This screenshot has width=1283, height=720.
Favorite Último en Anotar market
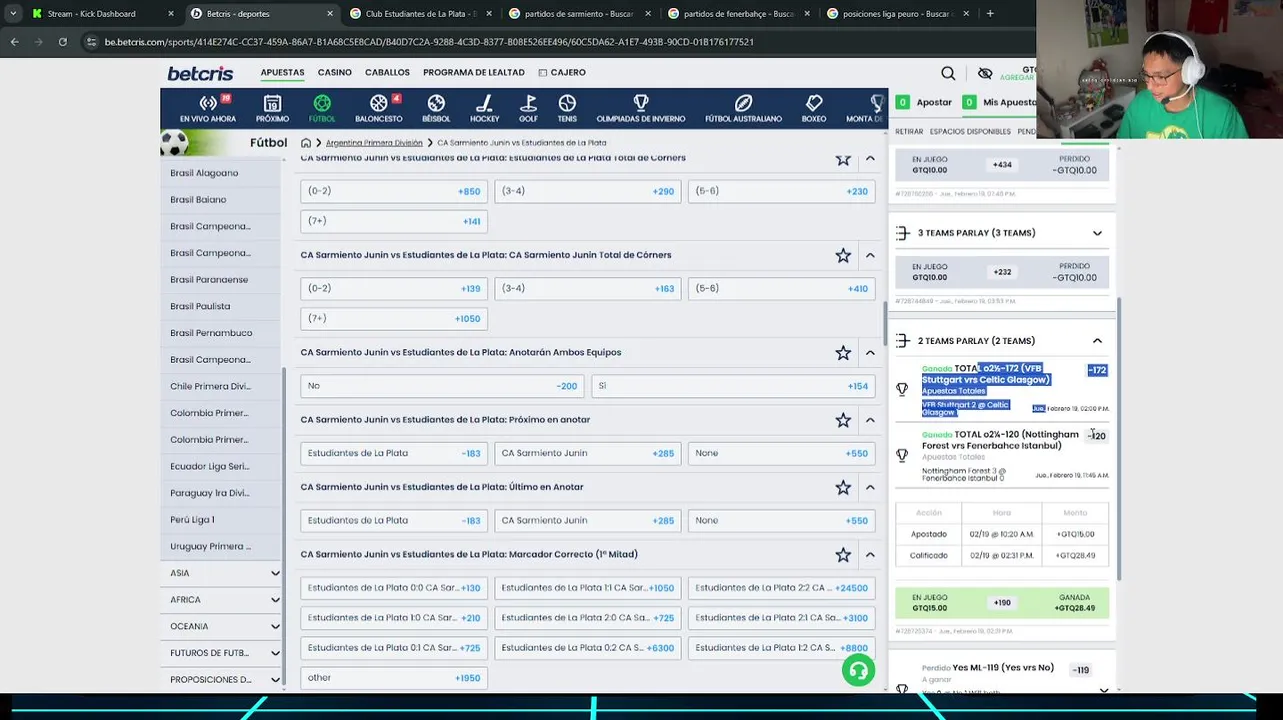tap(843, 487)
